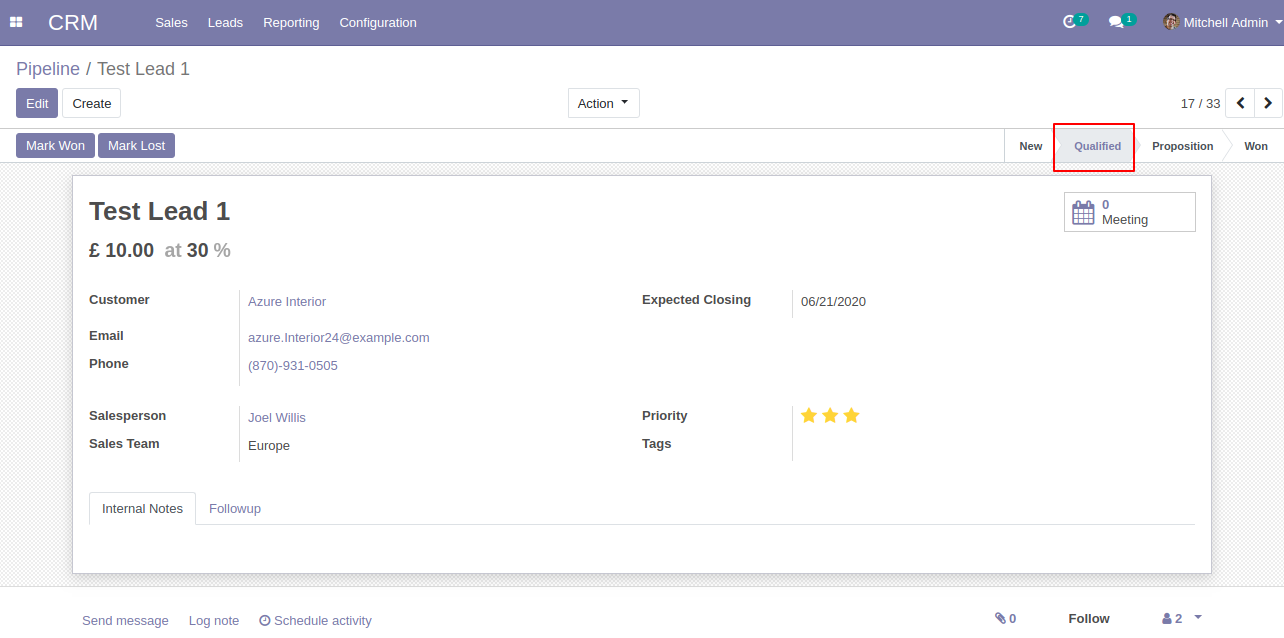Go back to Pipeline breadcrumb
The image size is (1284, 638).
(x=48, y=69)
